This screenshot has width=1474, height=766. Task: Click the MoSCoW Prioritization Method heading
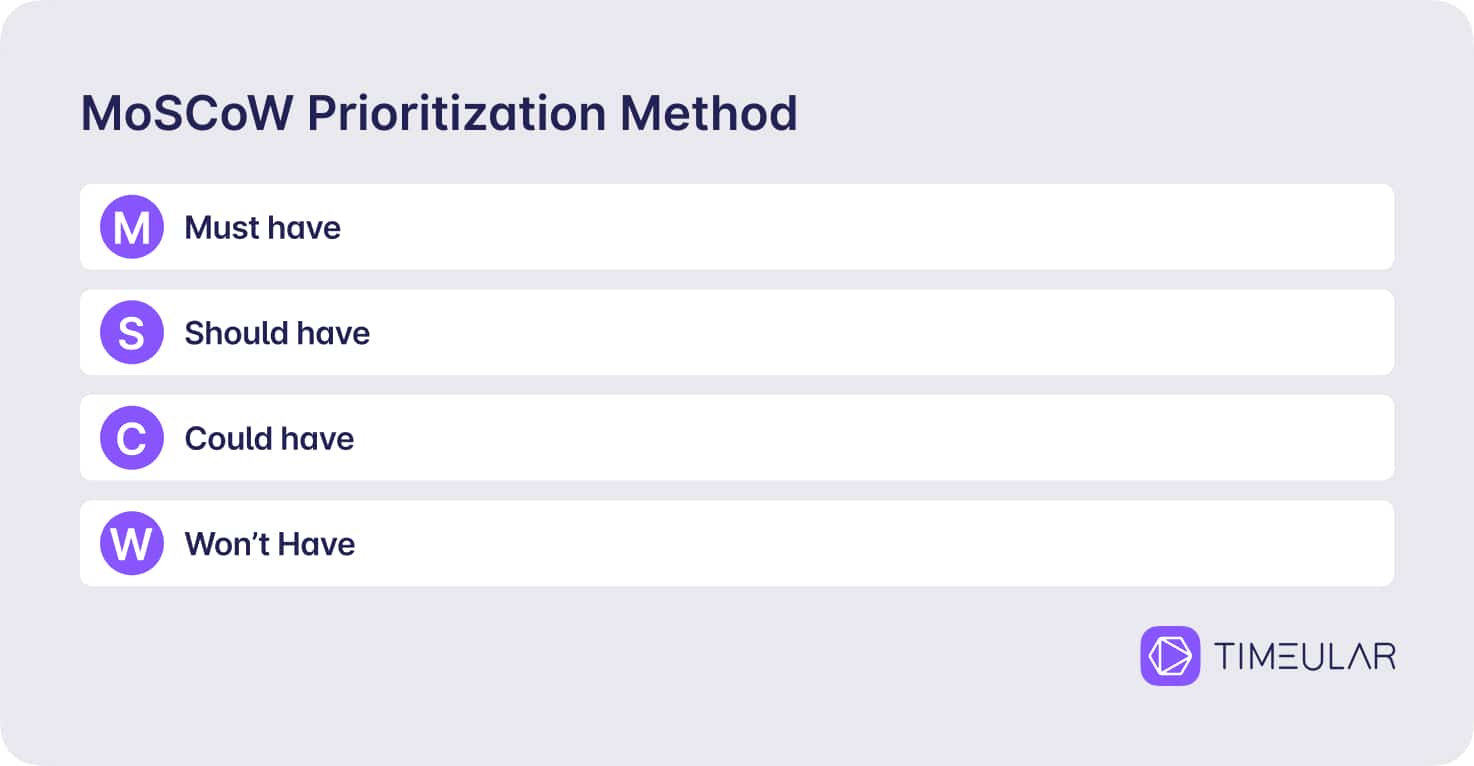tap(439, 114)
